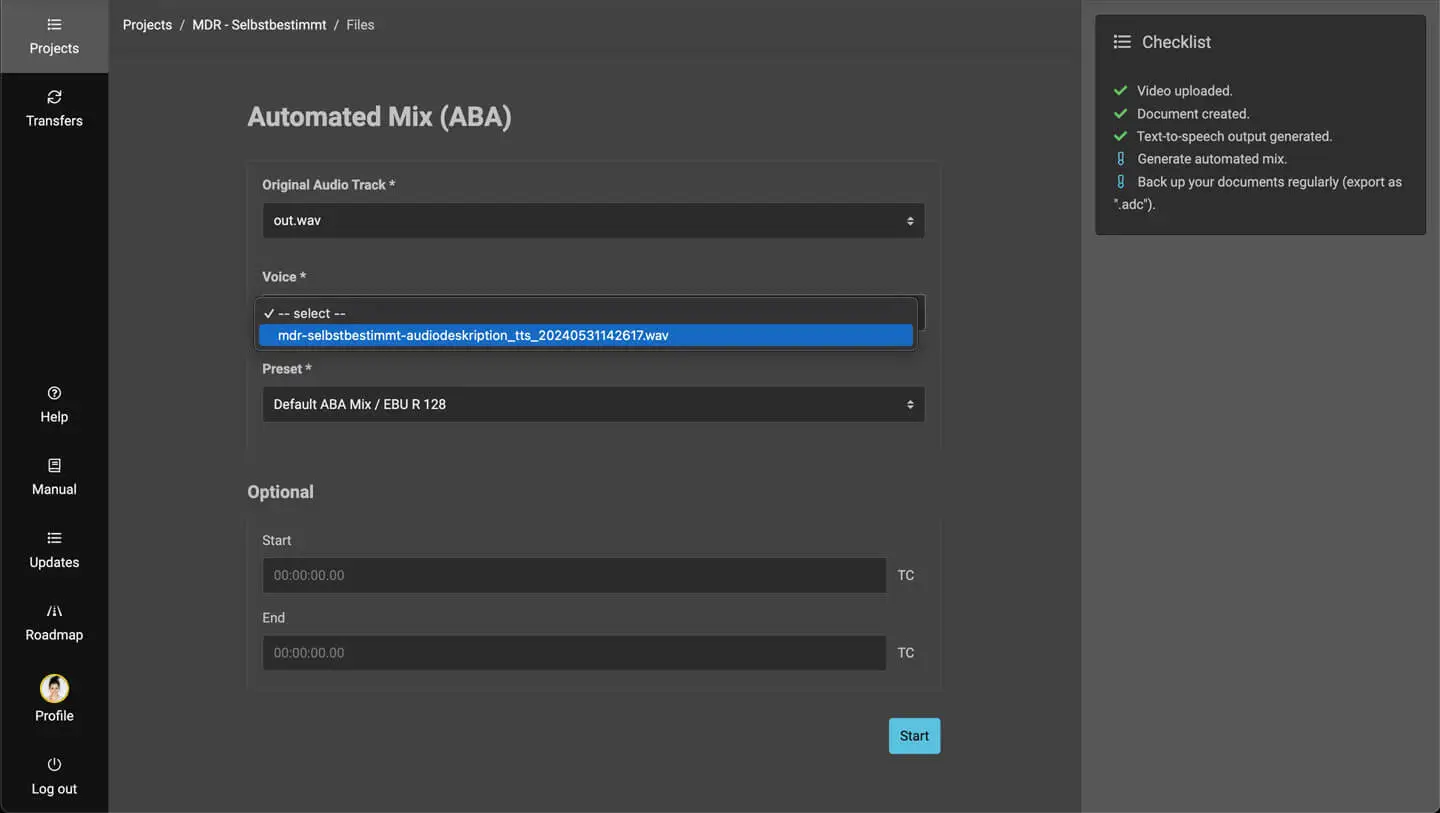
Task: Open the Manual book icon
Action: (x=54, y=466)
